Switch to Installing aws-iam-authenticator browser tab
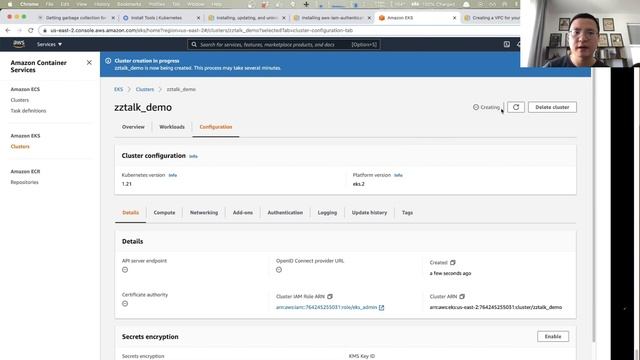This screenshot has width=640, height=360. [332, 18]
